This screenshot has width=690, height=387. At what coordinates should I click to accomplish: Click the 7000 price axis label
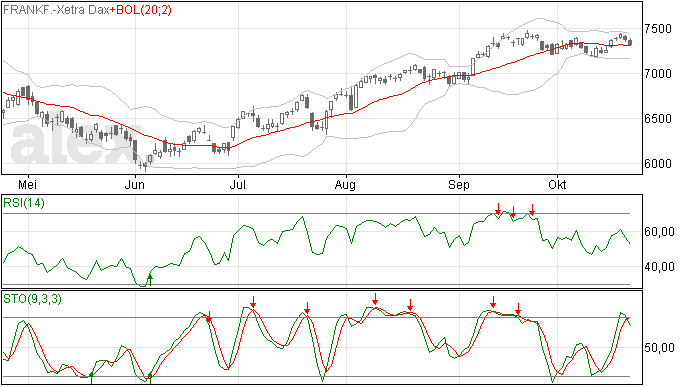[658, 74]
